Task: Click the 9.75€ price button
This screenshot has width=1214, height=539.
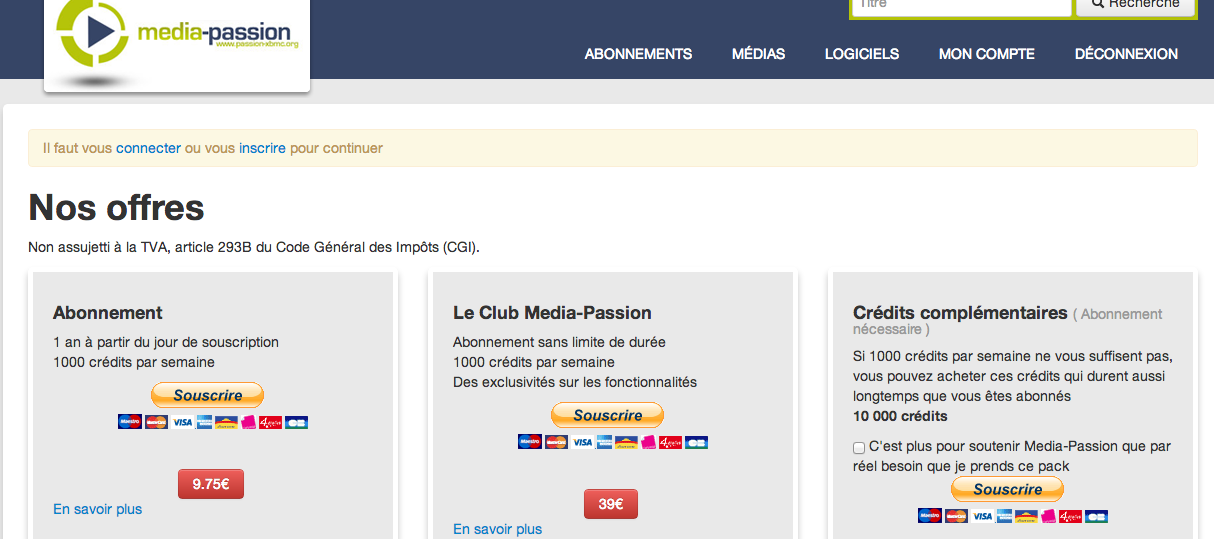Action: [211, 484]
